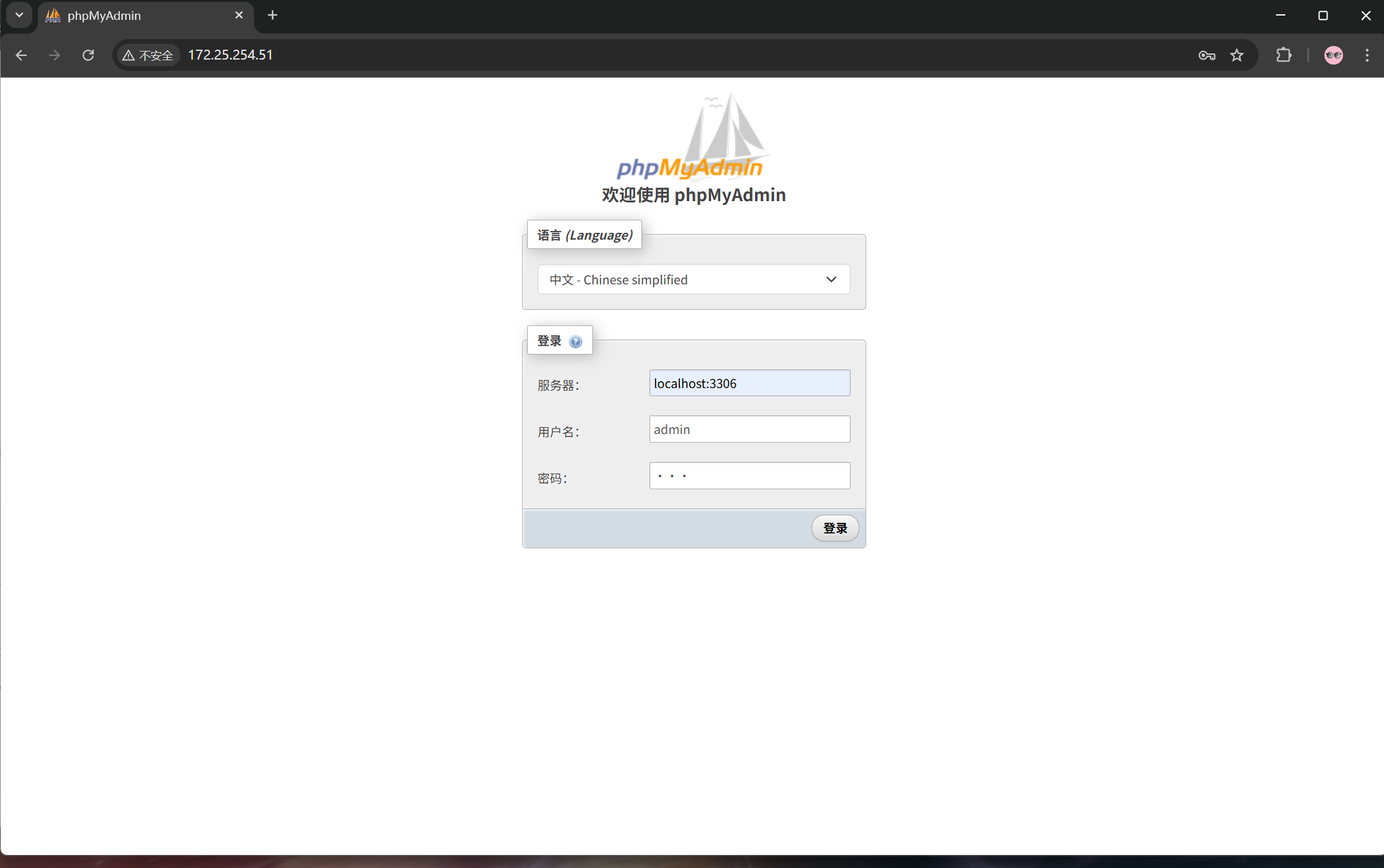1384x868 pixels.
Task: Open the Chrome three-dot menu
Action: [x=1367, y=55]
